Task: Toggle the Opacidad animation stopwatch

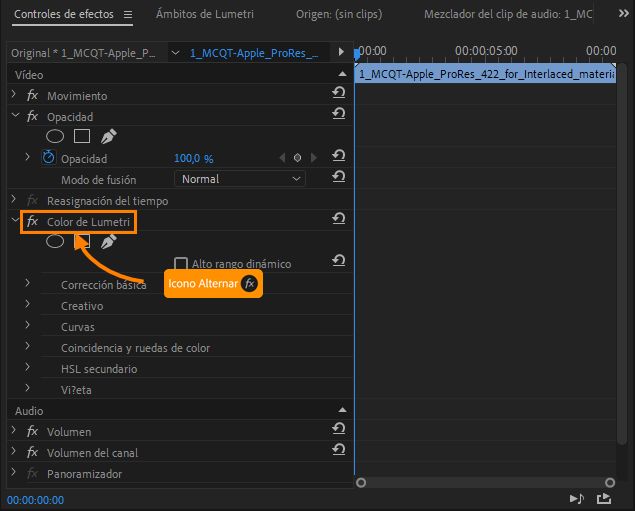Action: coord(49,157)
